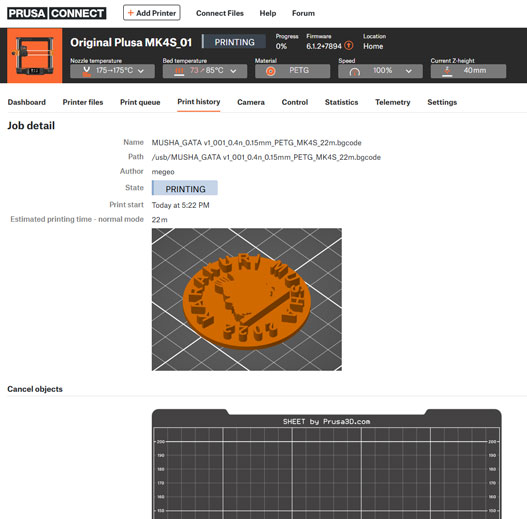The width and height of the screenshot is (527, 519).
Task: Open the Settings tab
Action: tap(442, 102)
